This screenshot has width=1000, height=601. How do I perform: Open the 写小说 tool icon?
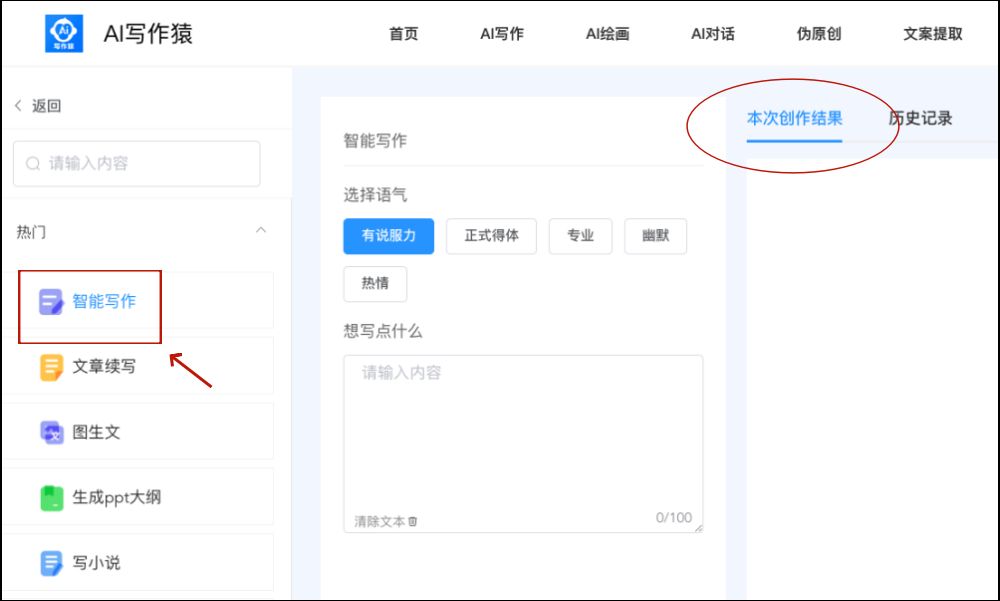pos(51,563)
